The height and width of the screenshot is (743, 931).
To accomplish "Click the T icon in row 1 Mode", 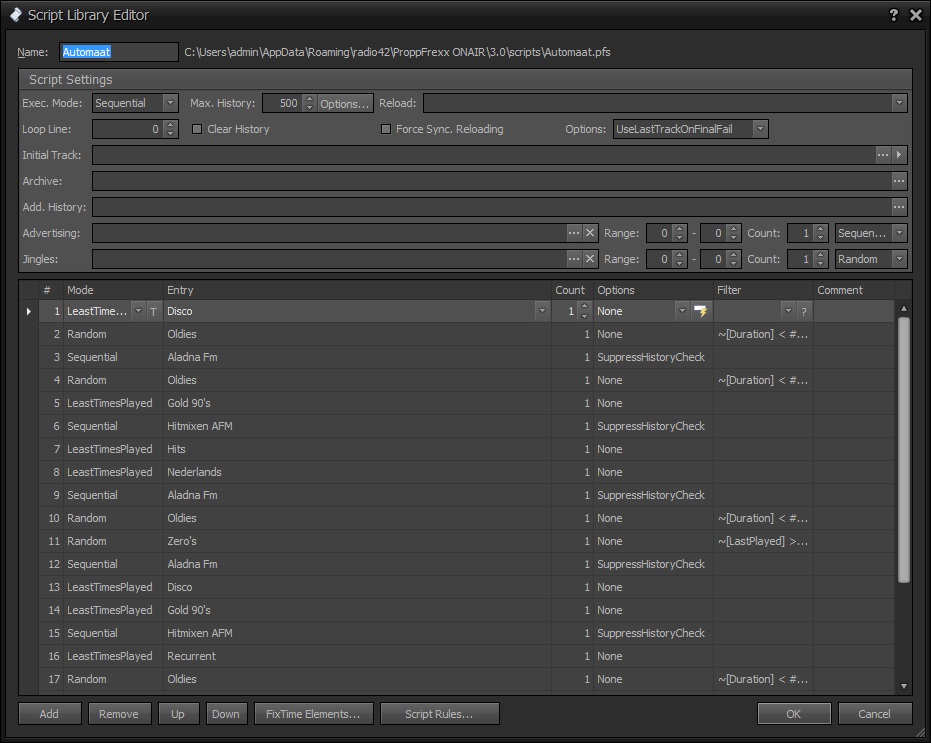I will (153, 312).
